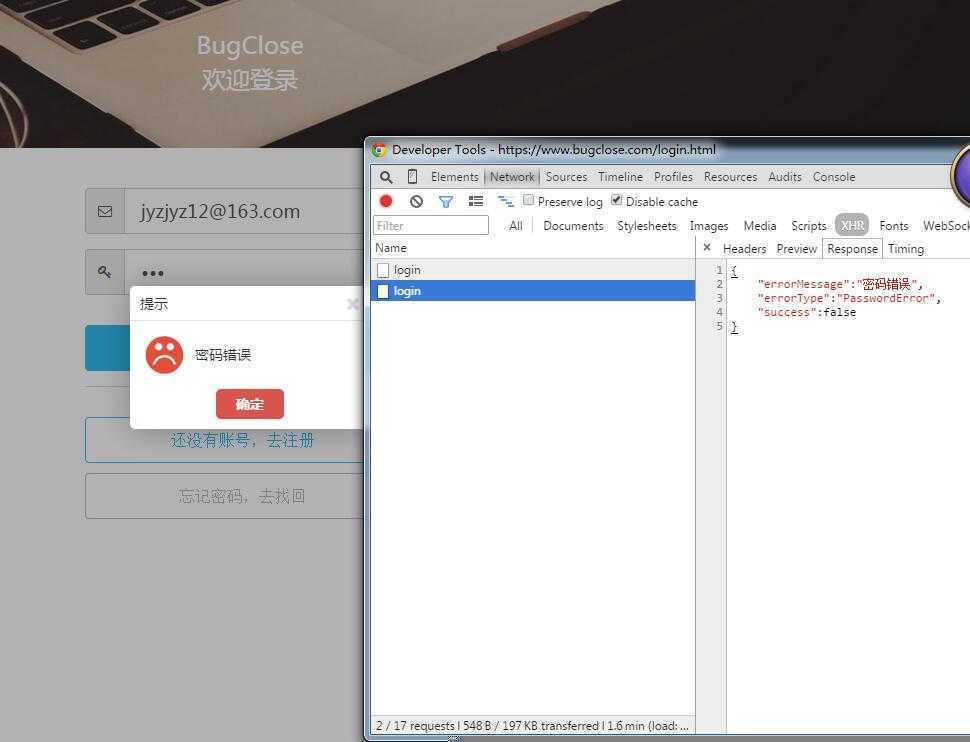
Task: Click the red record network log button
Action: click(386, 201)
